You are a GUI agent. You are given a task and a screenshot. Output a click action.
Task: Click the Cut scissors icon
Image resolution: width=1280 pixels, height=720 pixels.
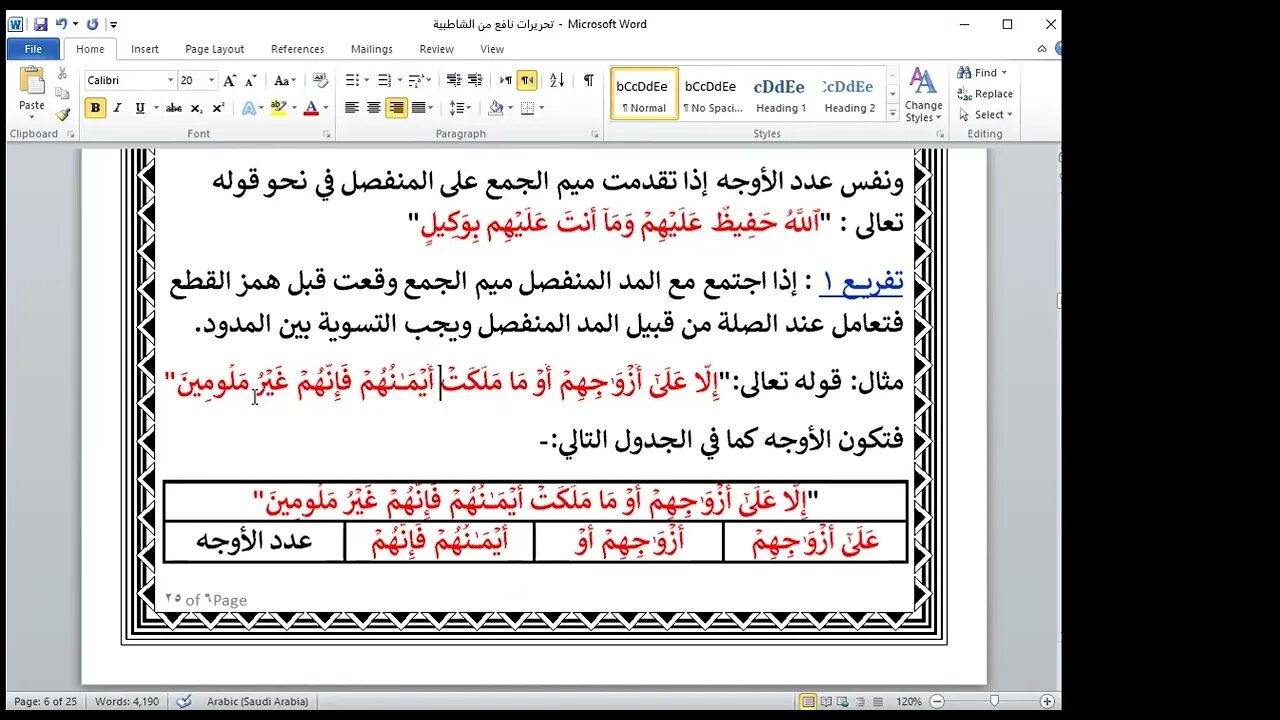63,74
